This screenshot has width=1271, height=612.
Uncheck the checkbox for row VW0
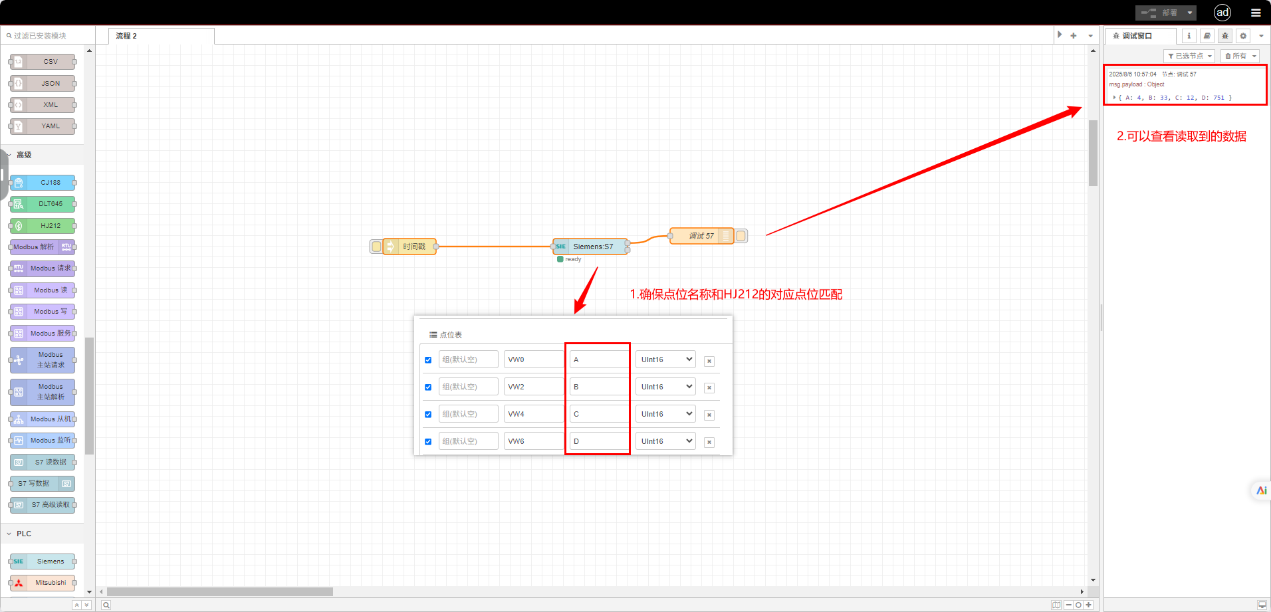(429, 360)
